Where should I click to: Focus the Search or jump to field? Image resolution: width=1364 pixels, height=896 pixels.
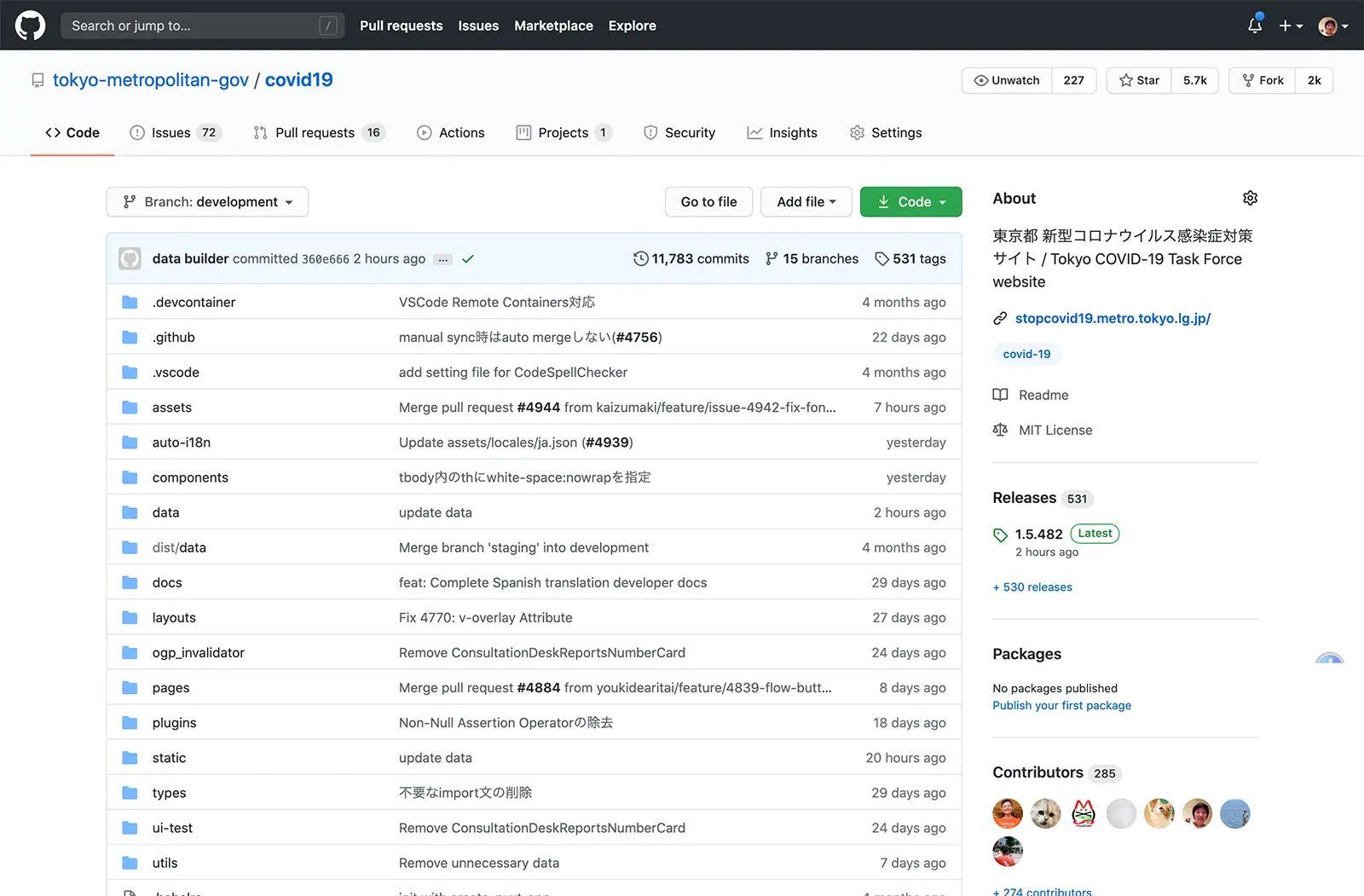pyautogui.click(x=203, y=26)
